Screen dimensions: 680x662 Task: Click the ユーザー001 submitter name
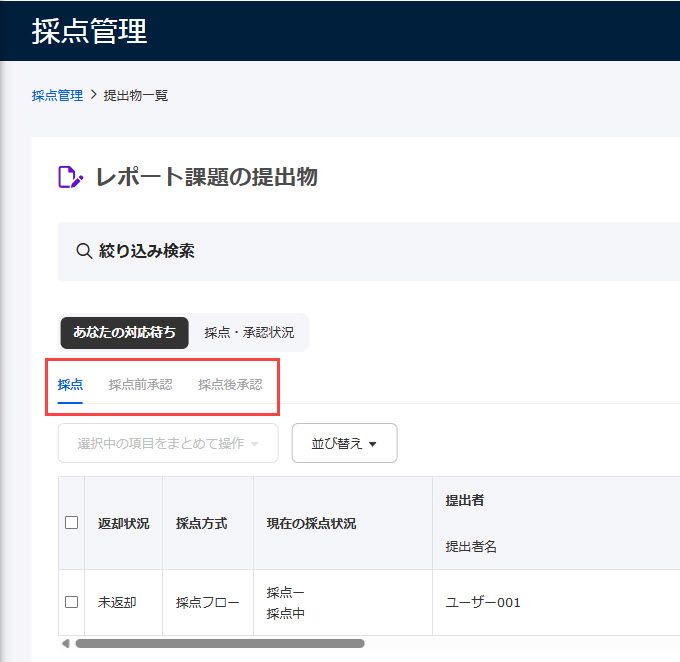tap(483, 602)
